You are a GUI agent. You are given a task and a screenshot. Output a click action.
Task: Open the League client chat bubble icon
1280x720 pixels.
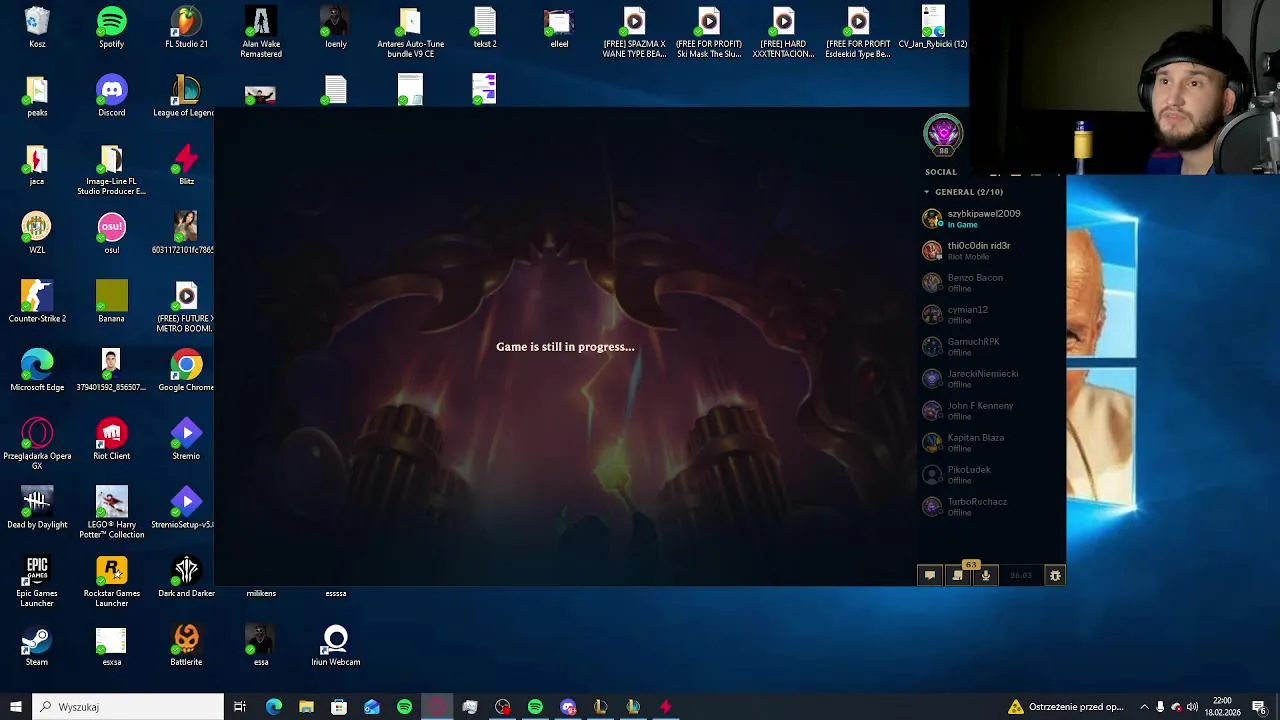pyautogui.click(x=930, y=575)
